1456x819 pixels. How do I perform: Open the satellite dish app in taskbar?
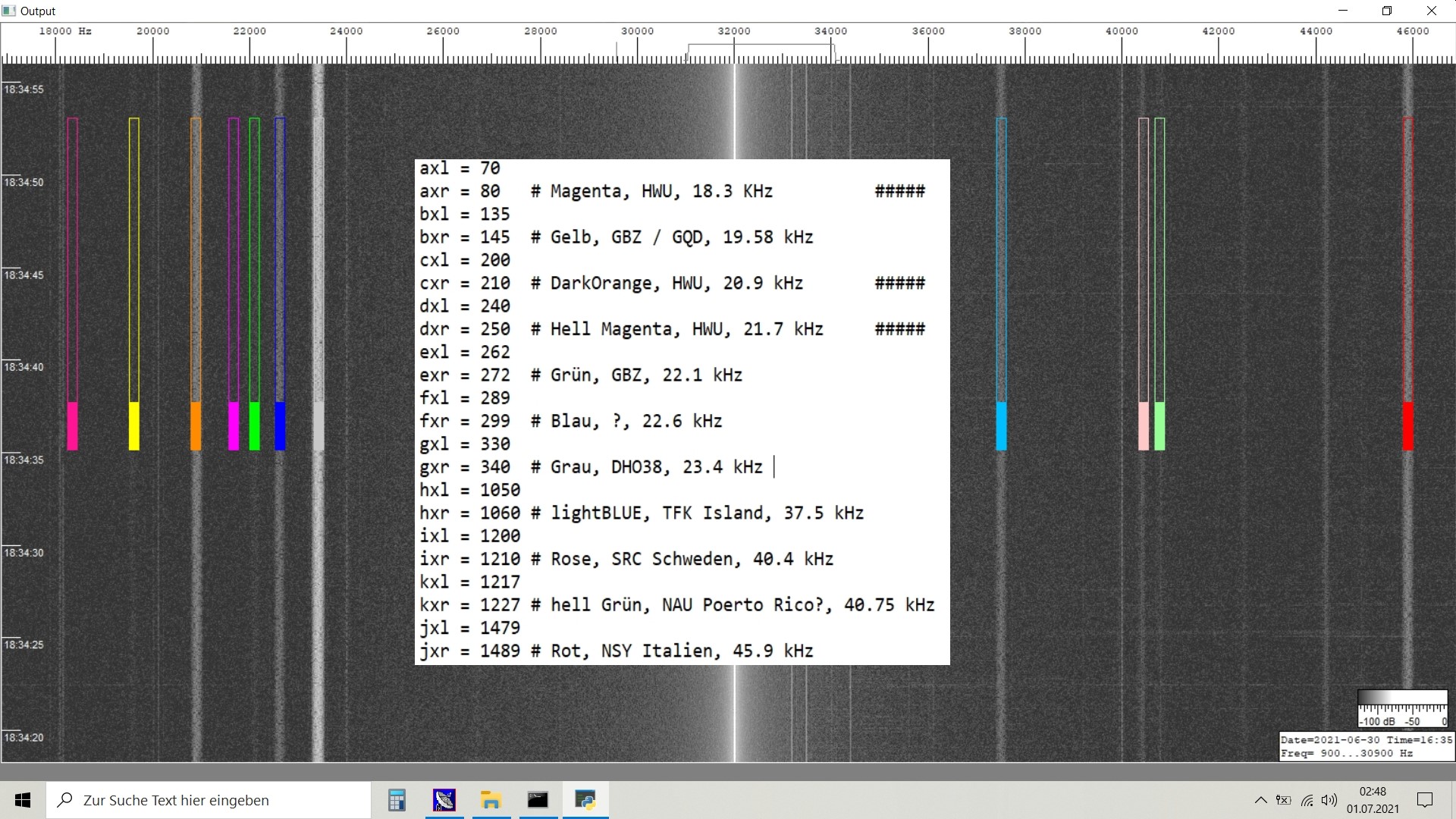(444, 800)
